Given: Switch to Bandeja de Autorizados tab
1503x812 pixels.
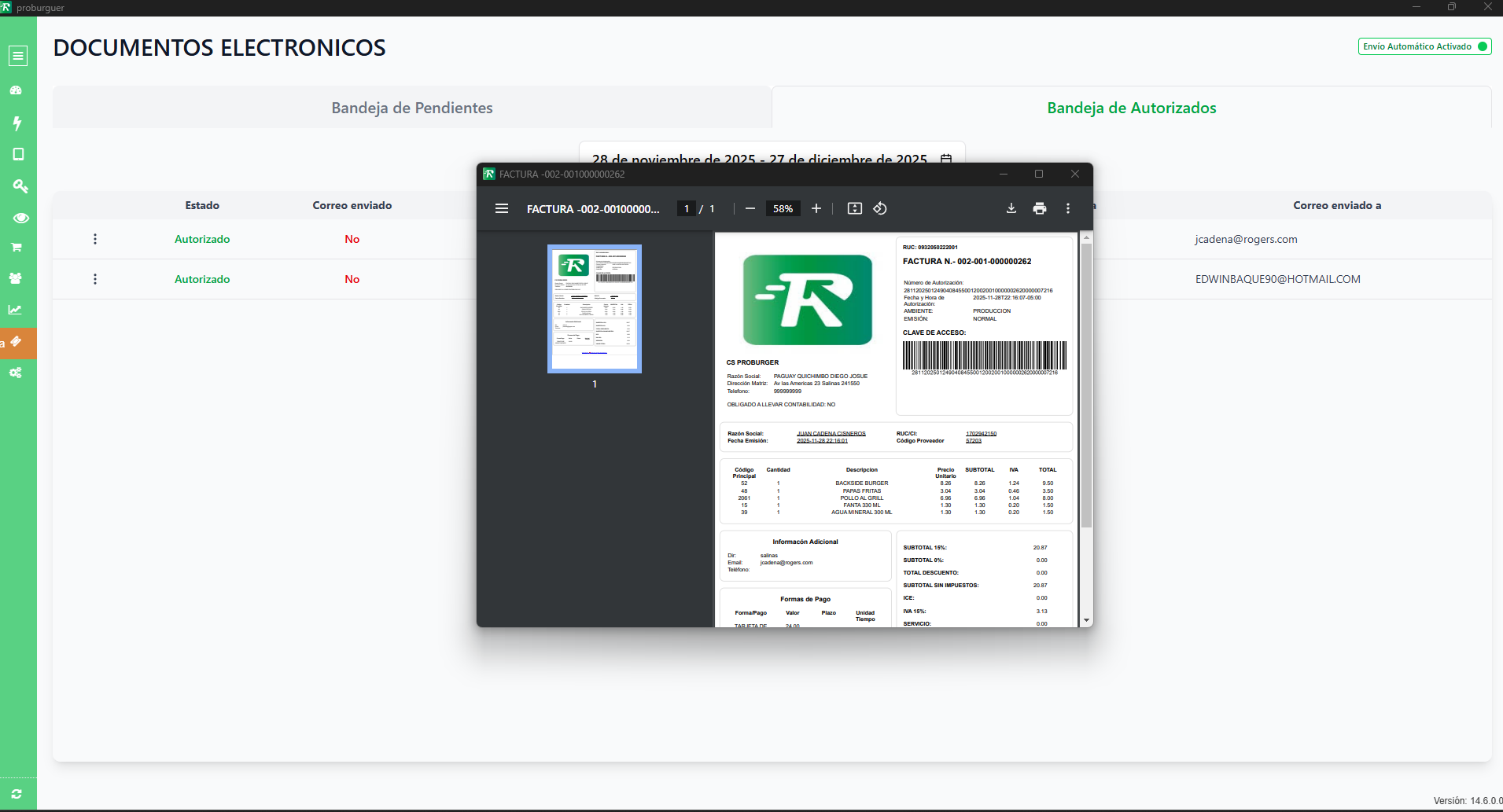Looking at the screenshot, I should pos(1132,108).
